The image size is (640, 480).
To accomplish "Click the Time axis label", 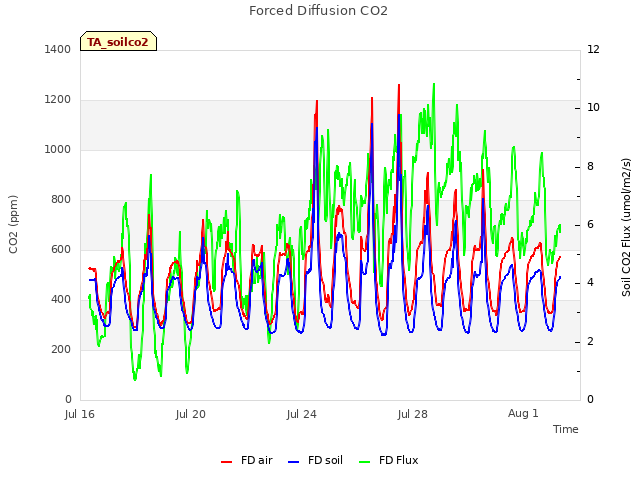I will coord(566,429).
